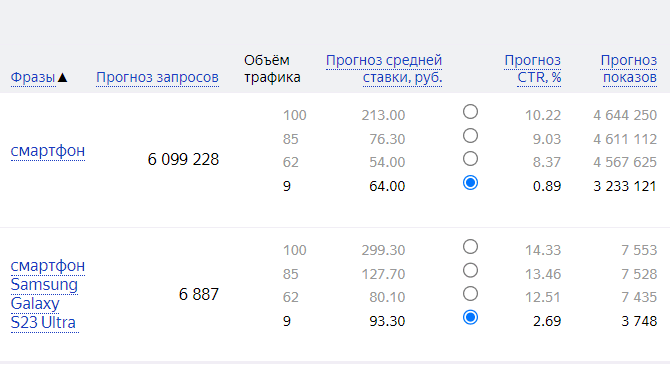Select the 76.30 bid radio for смартфон
This screenshot has width=670, height=370.
click(x=470, y=135)
